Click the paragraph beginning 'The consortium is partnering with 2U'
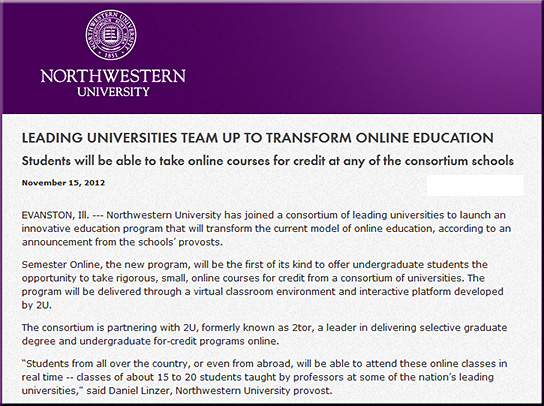This screenshot has height=406, width=544. coord(264,334)
